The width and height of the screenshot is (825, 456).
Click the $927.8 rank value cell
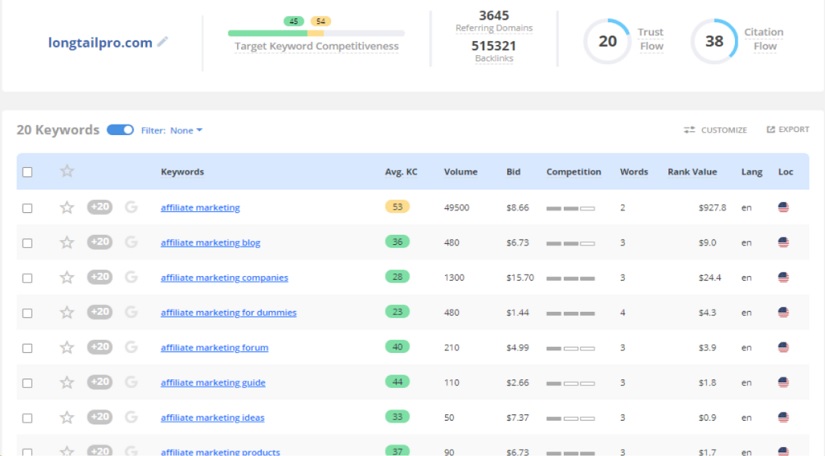tap(712, 208)
